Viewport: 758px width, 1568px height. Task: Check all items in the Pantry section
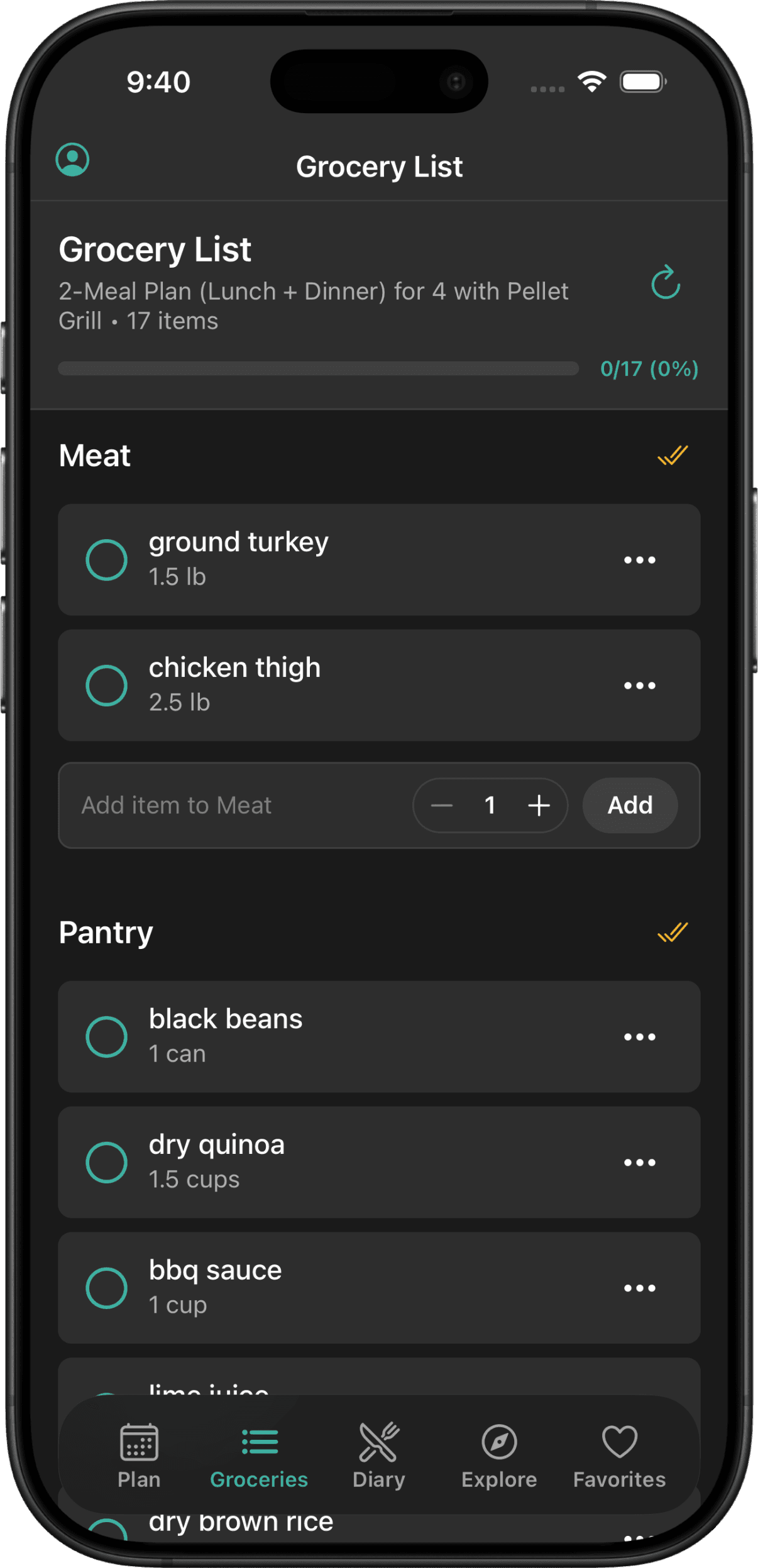[x=674, y=933]
